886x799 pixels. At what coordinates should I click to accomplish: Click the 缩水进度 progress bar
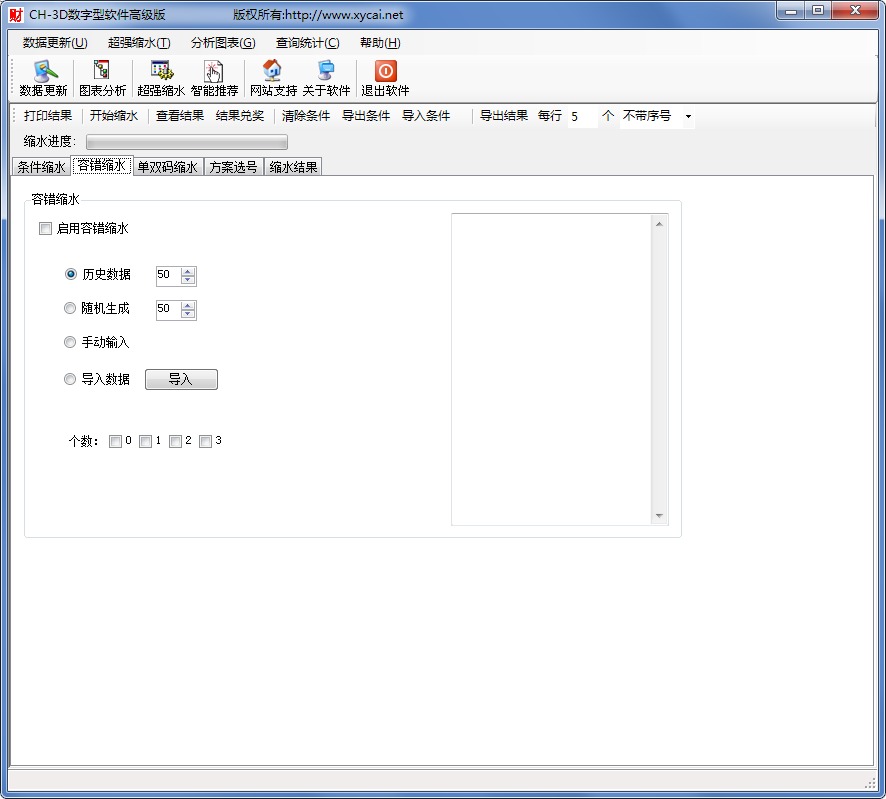[187, 141]
